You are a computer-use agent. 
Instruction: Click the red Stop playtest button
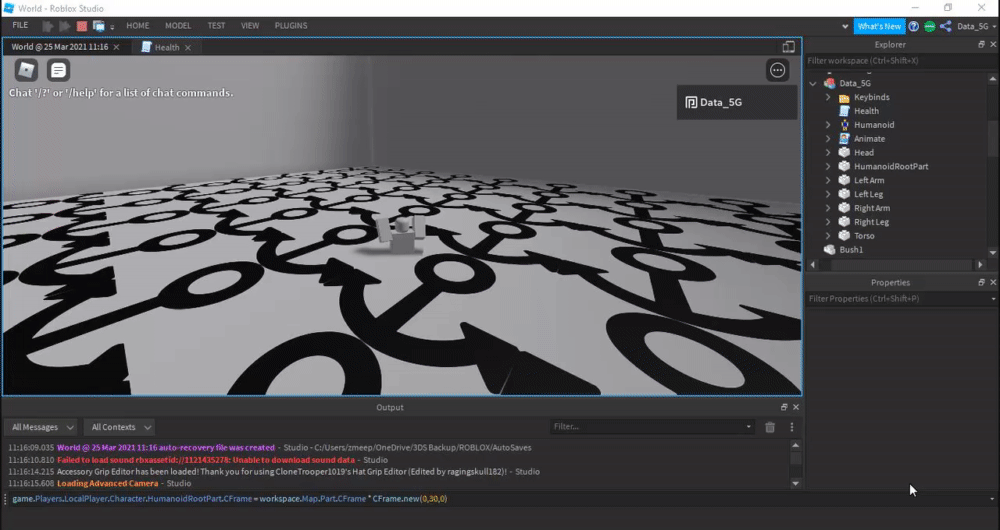click(82, 26)
